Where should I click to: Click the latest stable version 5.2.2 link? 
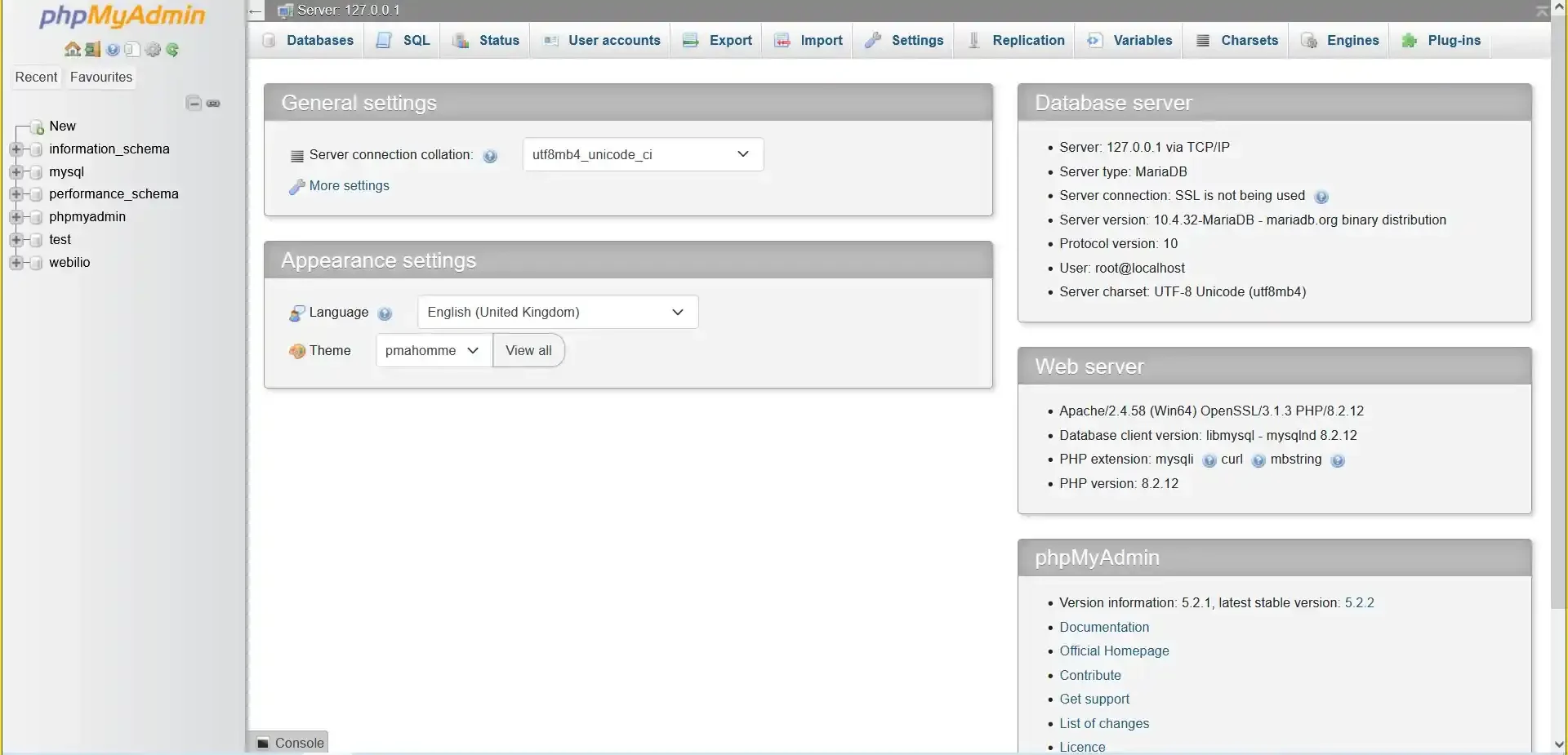(1360, 603)
